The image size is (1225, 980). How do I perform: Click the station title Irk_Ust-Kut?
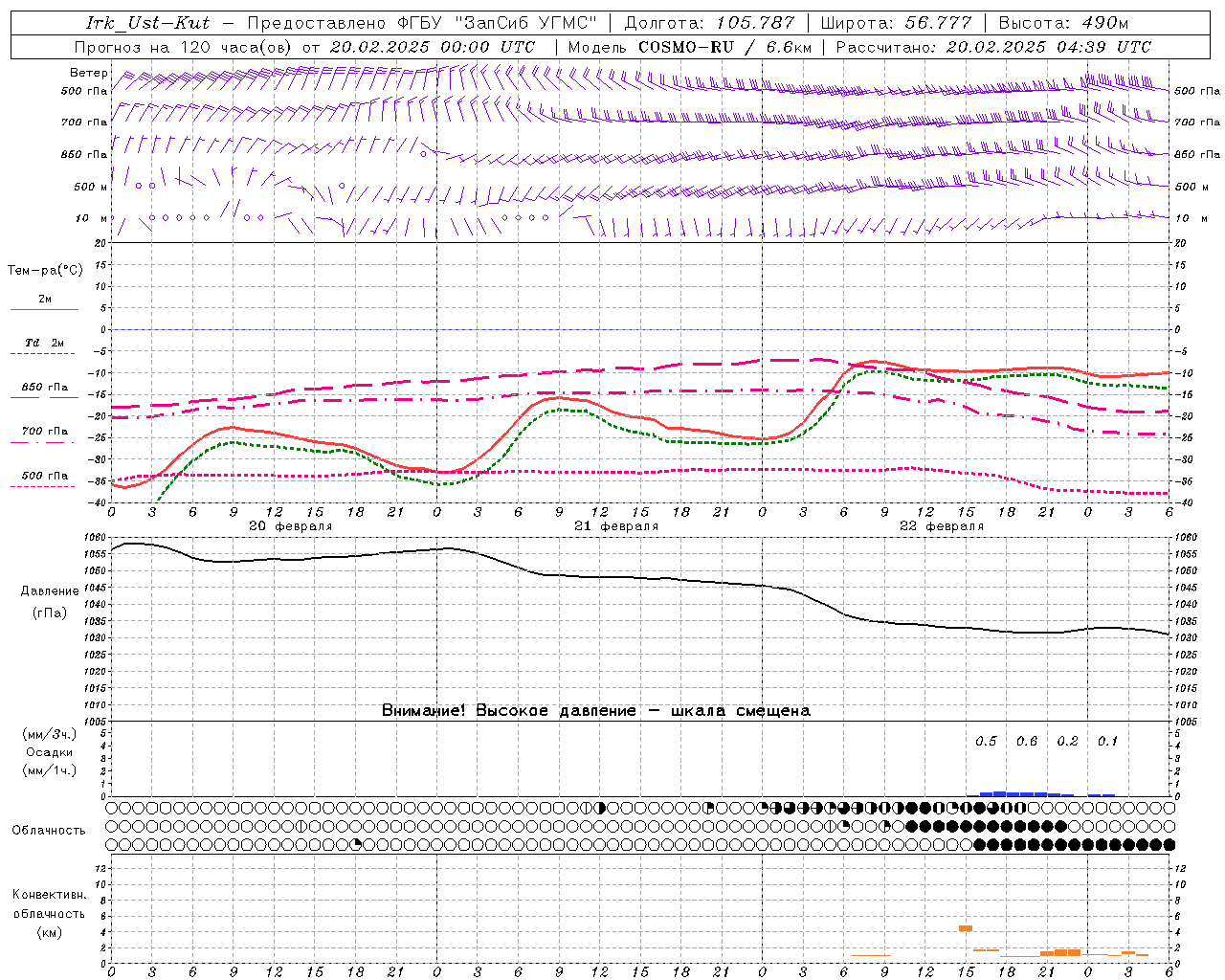[x=148, y=22]
